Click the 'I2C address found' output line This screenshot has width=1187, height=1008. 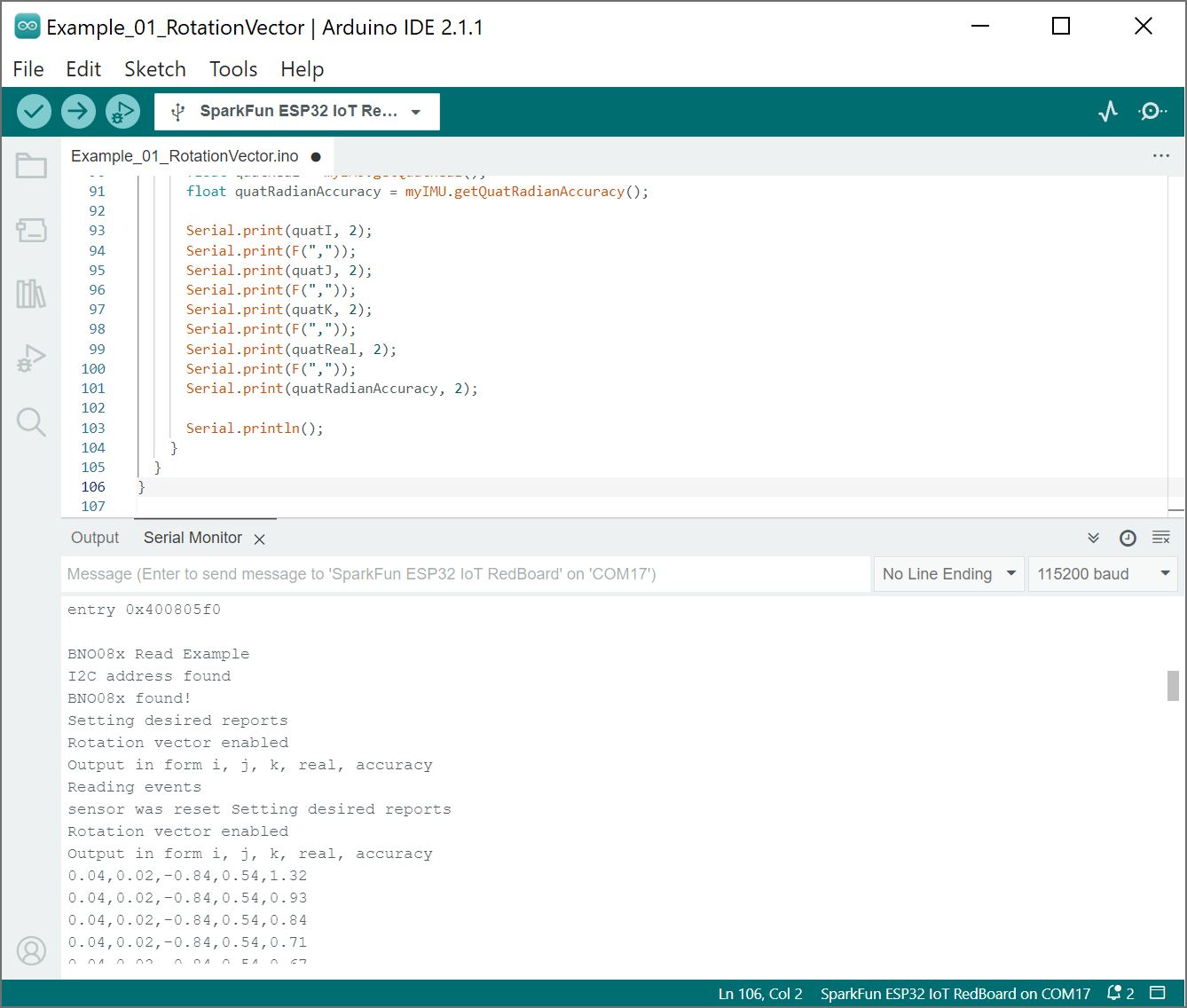click(149, 676)
